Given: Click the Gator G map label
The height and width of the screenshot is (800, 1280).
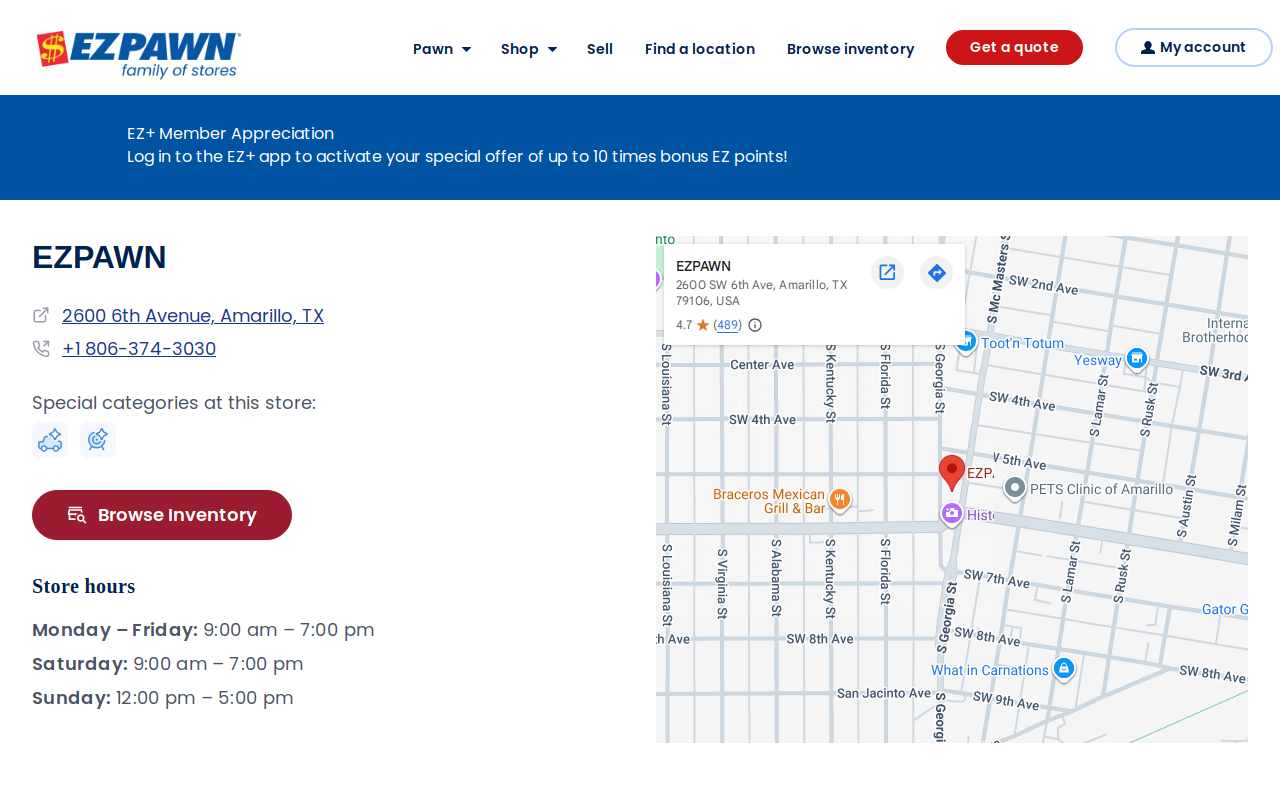Looking at the screenshot, I should click(x=1224, y=609).
